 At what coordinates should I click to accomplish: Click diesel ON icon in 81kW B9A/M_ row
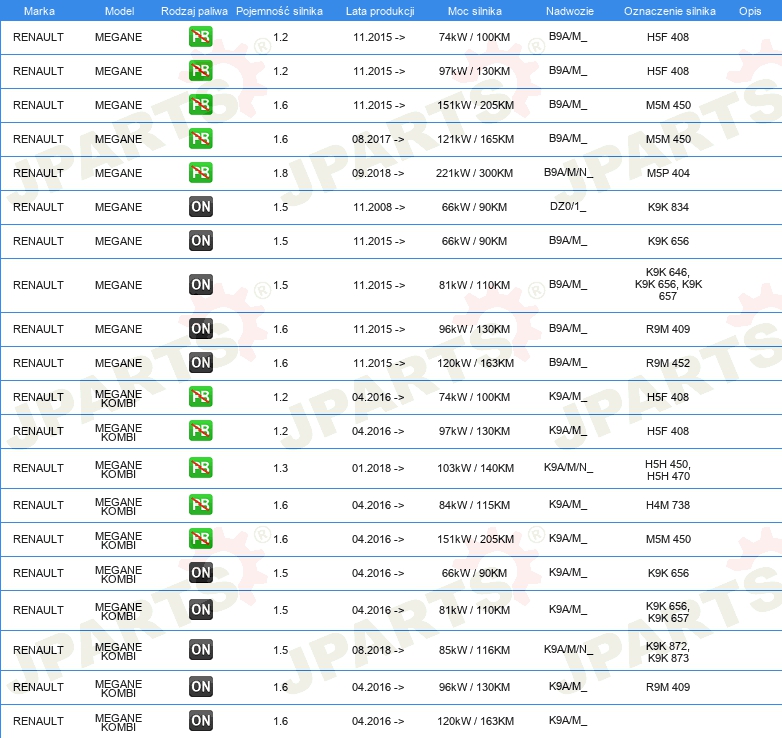200,285
